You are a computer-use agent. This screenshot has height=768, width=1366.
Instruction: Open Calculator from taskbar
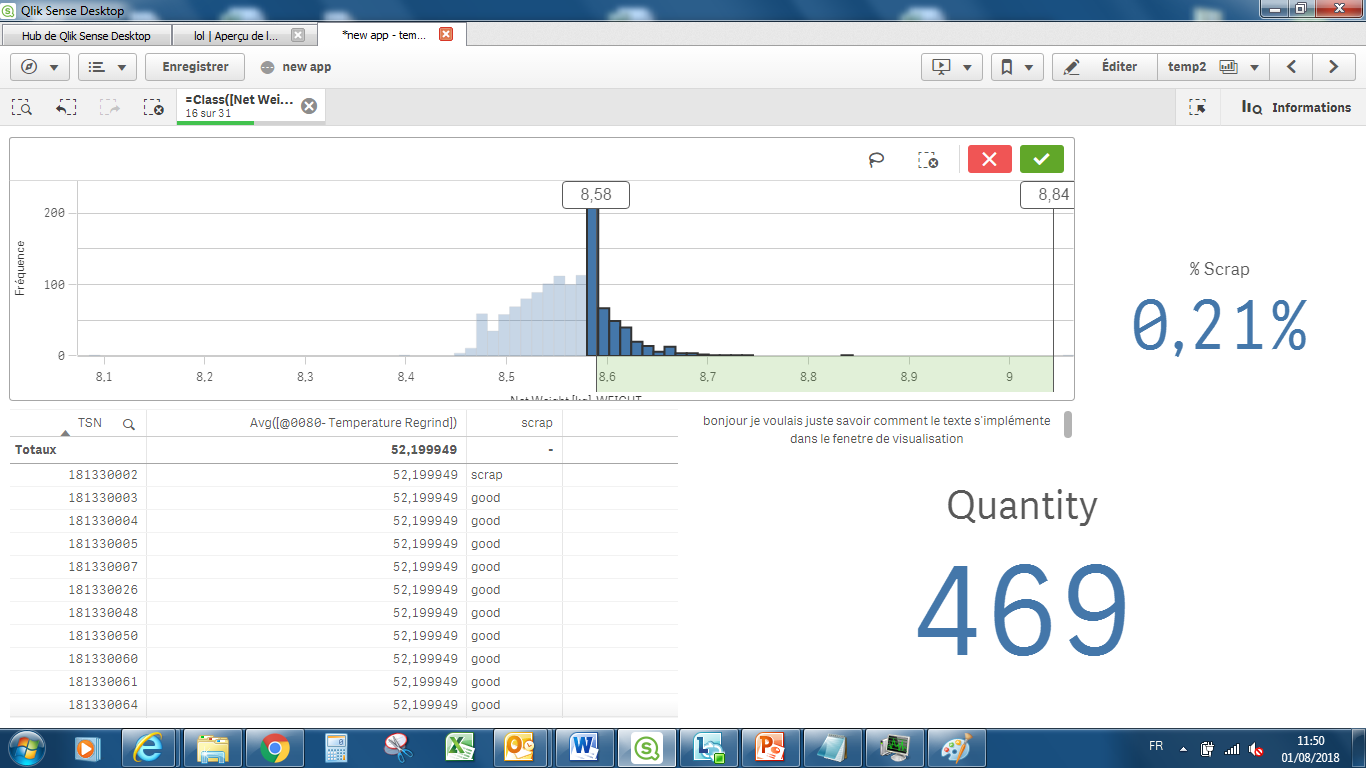[x=336, y=747]
